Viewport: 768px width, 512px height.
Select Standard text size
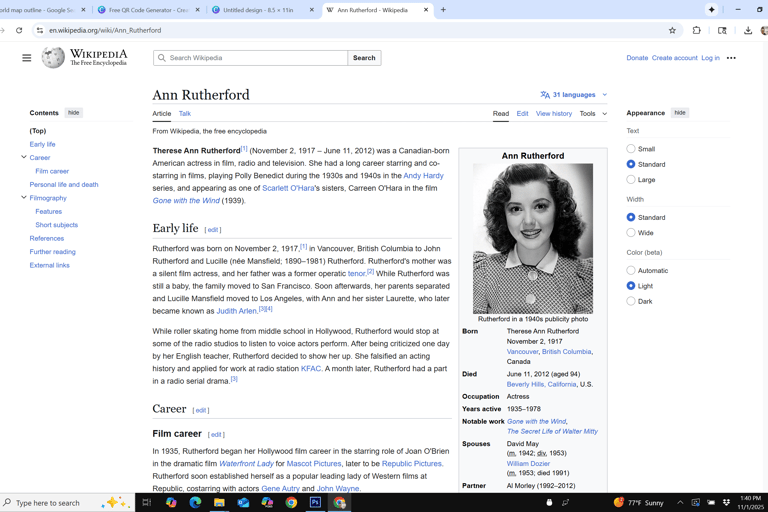coord(631,164)
